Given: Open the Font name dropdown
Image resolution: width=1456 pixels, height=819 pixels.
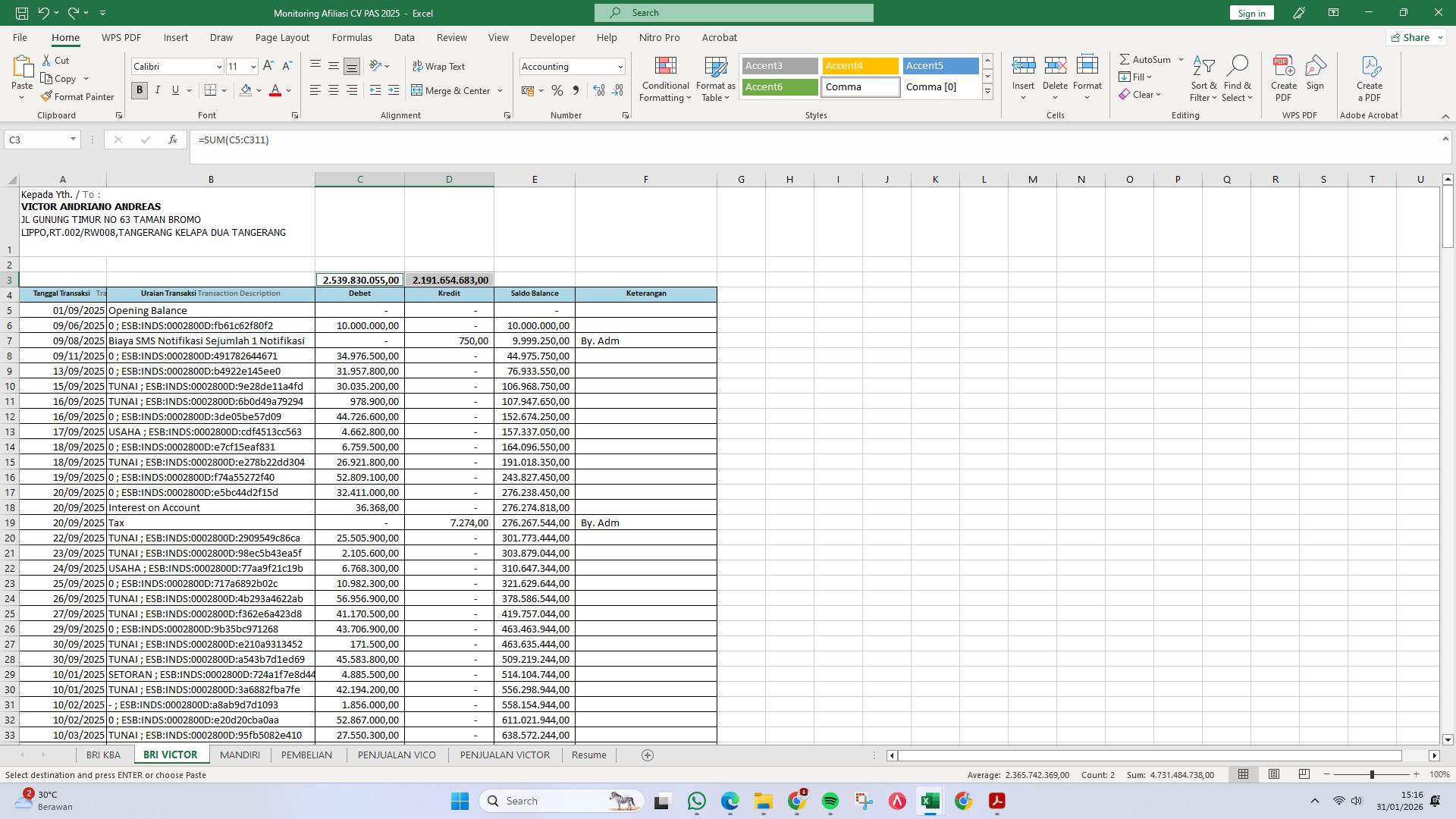Looking at the screenshot, I should [x=173, y=66].
